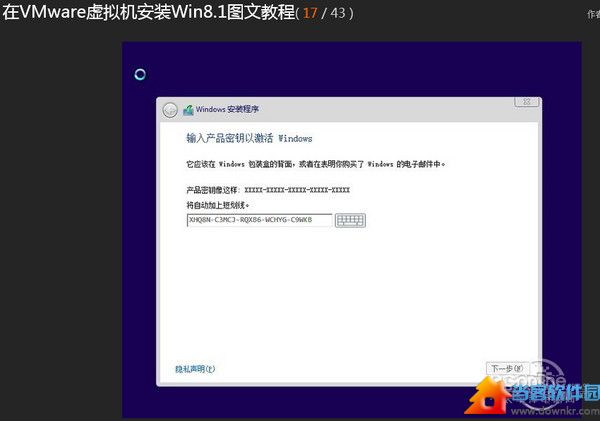This screenshot has width=600, height=421.
Task: Open the on-screen keyboard icon
Action: point(350,220)
